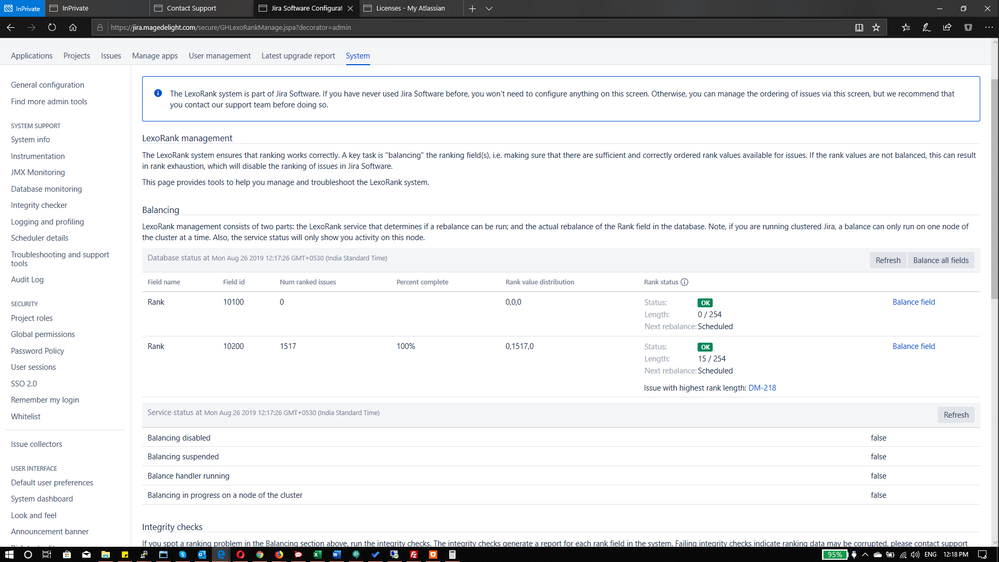Add page to favorites with star icon
The width and height of the screenshot is (999, 562).
[876, 27]
